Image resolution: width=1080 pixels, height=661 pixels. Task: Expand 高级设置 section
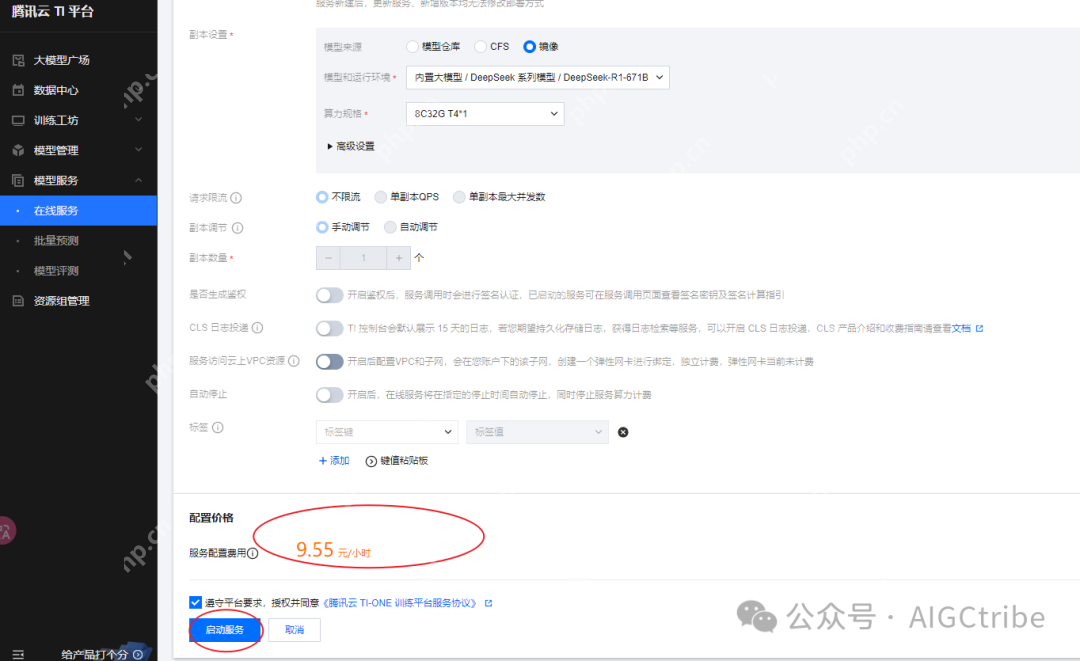tap(351, 146)
